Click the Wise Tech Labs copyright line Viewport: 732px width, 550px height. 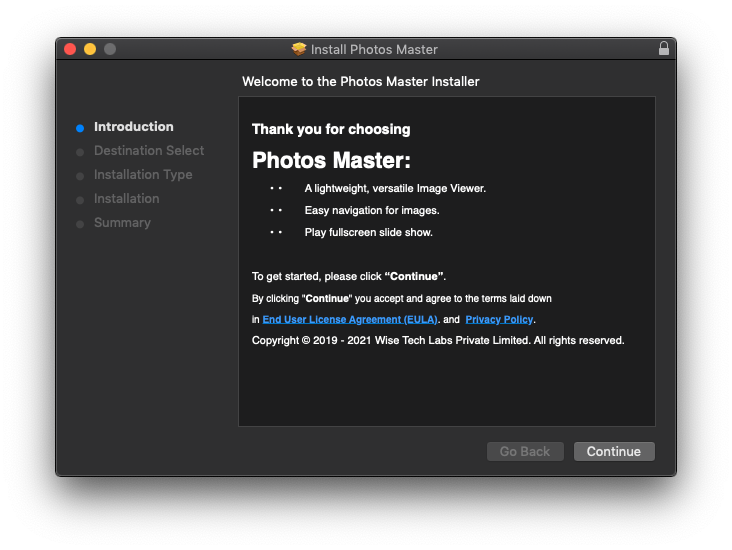[438, 340]
